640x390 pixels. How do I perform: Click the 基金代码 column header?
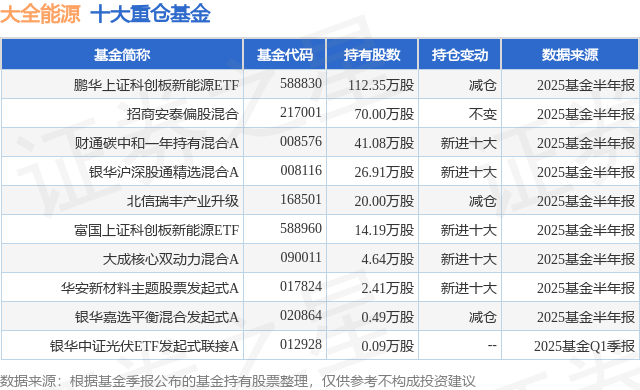click(x=284, y=55)
